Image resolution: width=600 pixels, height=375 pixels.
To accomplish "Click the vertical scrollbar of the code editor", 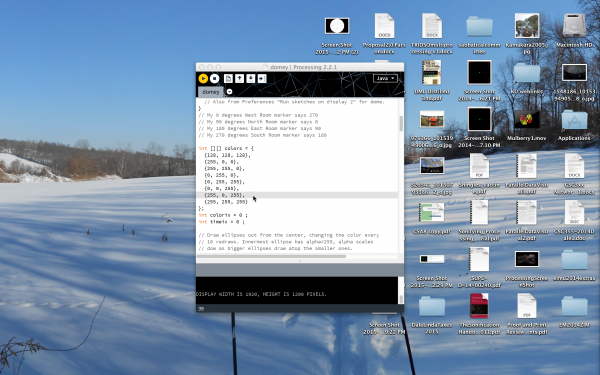I will coord(401,123).
